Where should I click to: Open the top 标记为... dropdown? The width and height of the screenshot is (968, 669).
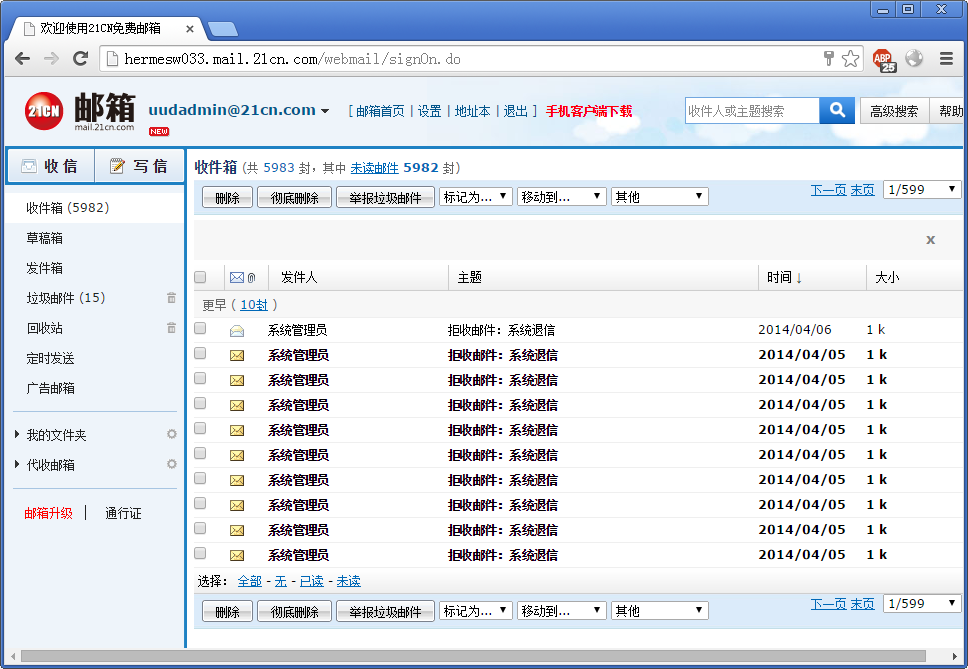point(475,197)
